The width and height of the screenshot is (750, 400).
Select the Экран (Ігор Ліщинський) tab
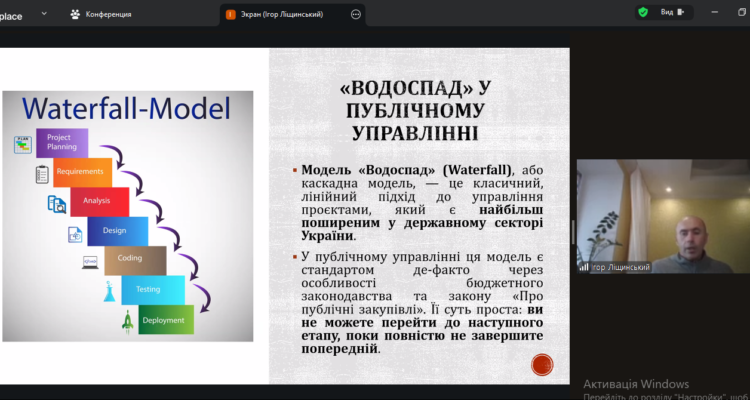coord(292,14)
